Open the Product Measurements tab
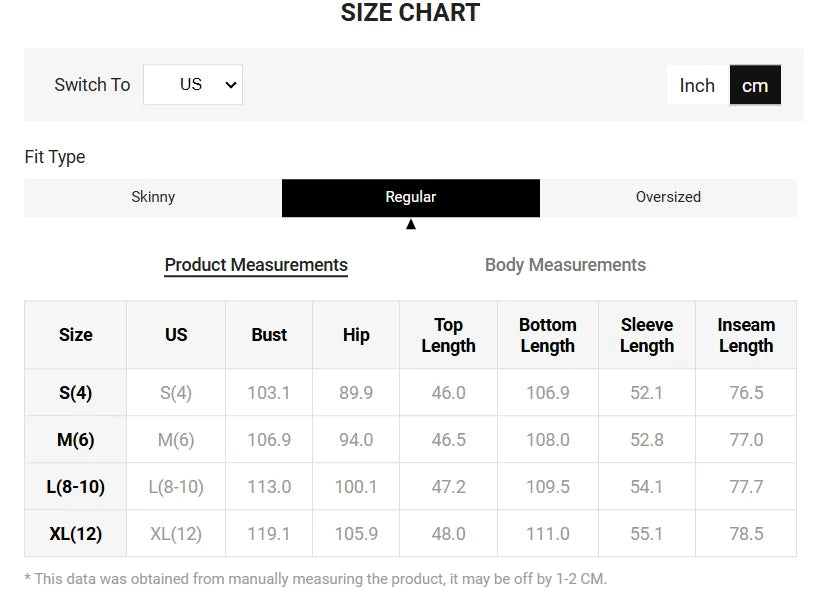The width and height of the screenshot is (820, 611). point(256,265)
